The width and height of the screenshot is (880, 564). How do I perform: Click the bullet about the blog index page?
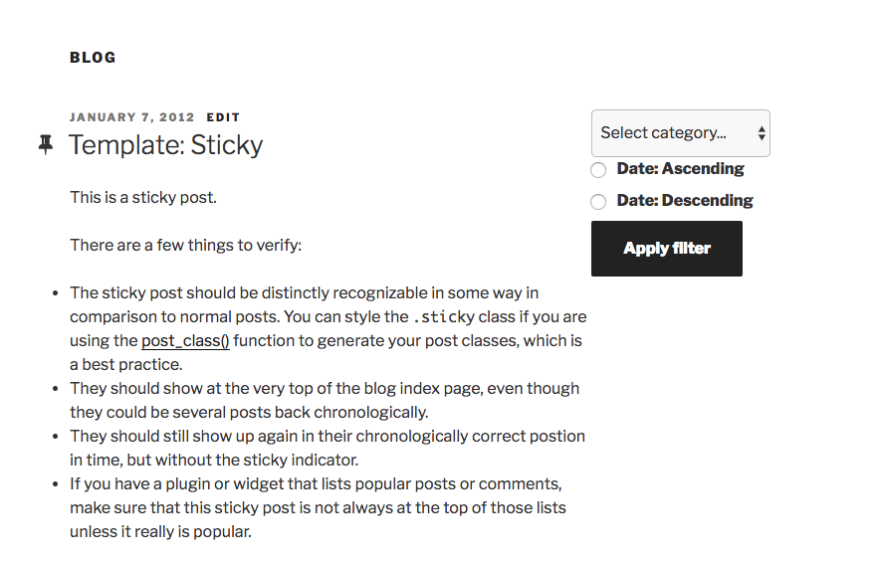click(x=324, y=400)
